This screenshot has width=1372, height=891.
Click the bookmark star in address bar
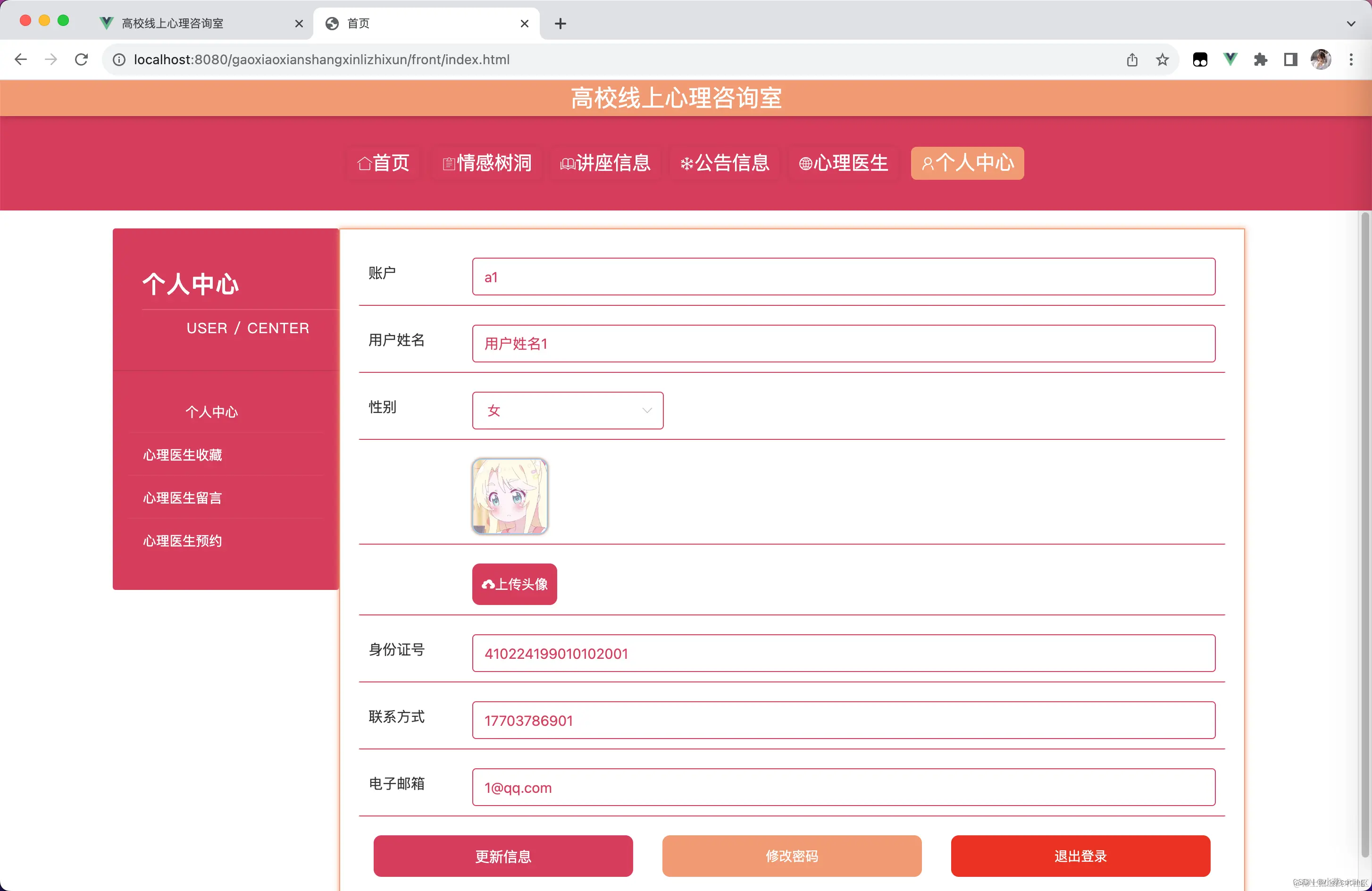1163,59
